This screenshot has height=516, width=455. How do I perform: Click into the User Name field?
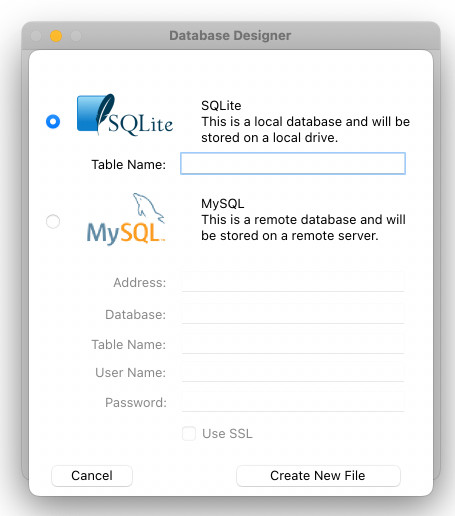tap(293, 372)
